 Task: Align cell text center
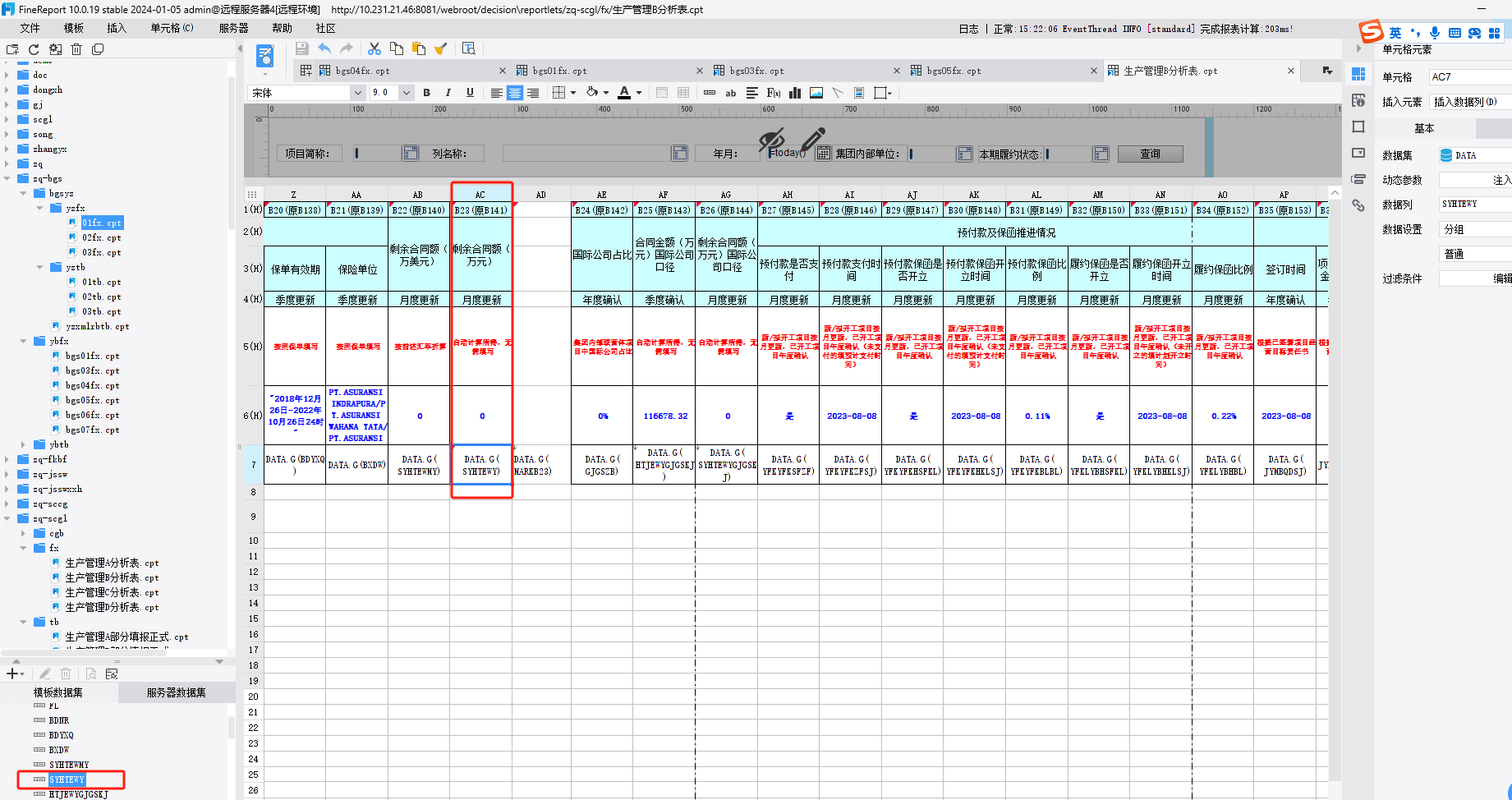click(515, 93)
